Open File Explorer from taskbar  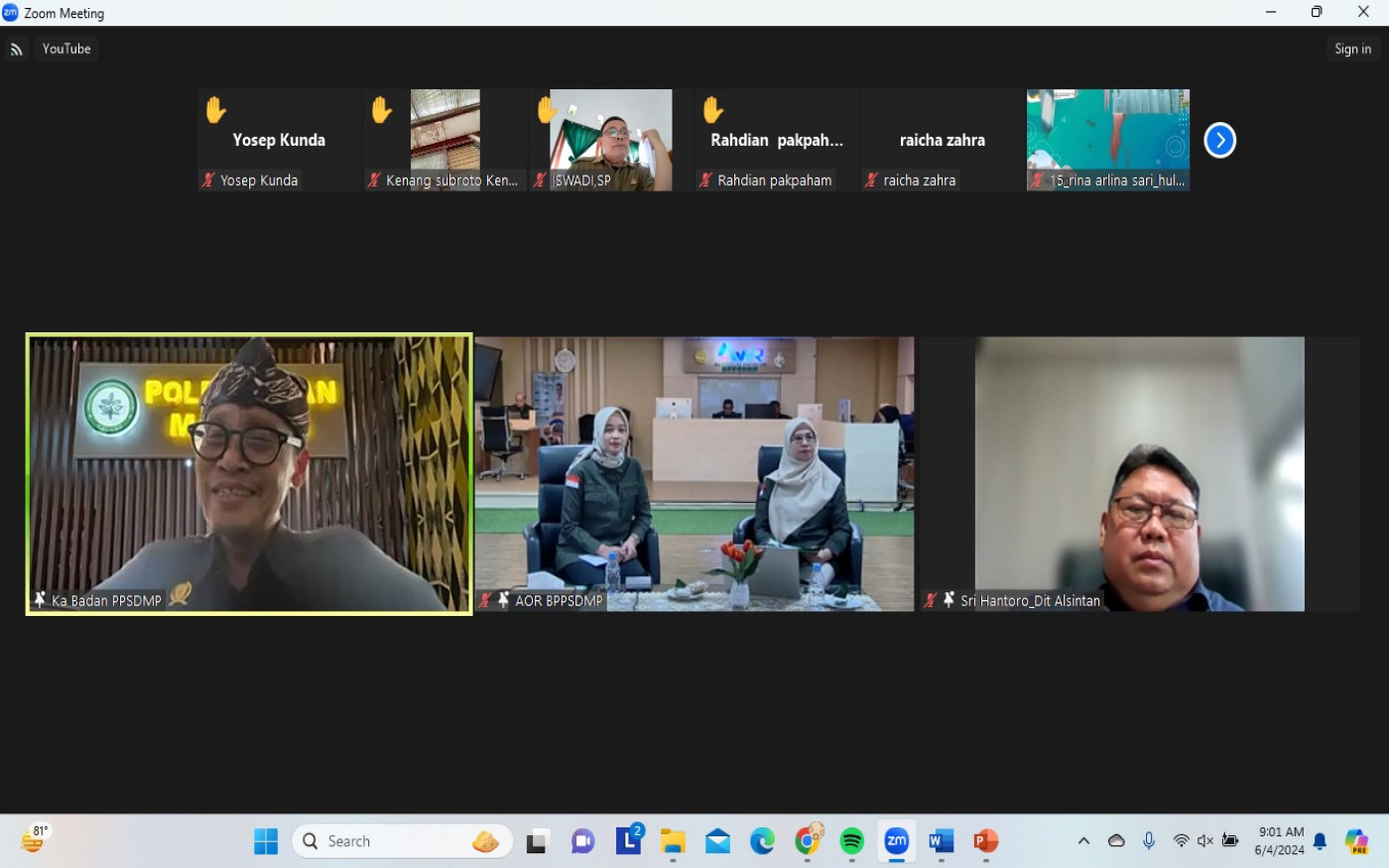coord(673,841)
